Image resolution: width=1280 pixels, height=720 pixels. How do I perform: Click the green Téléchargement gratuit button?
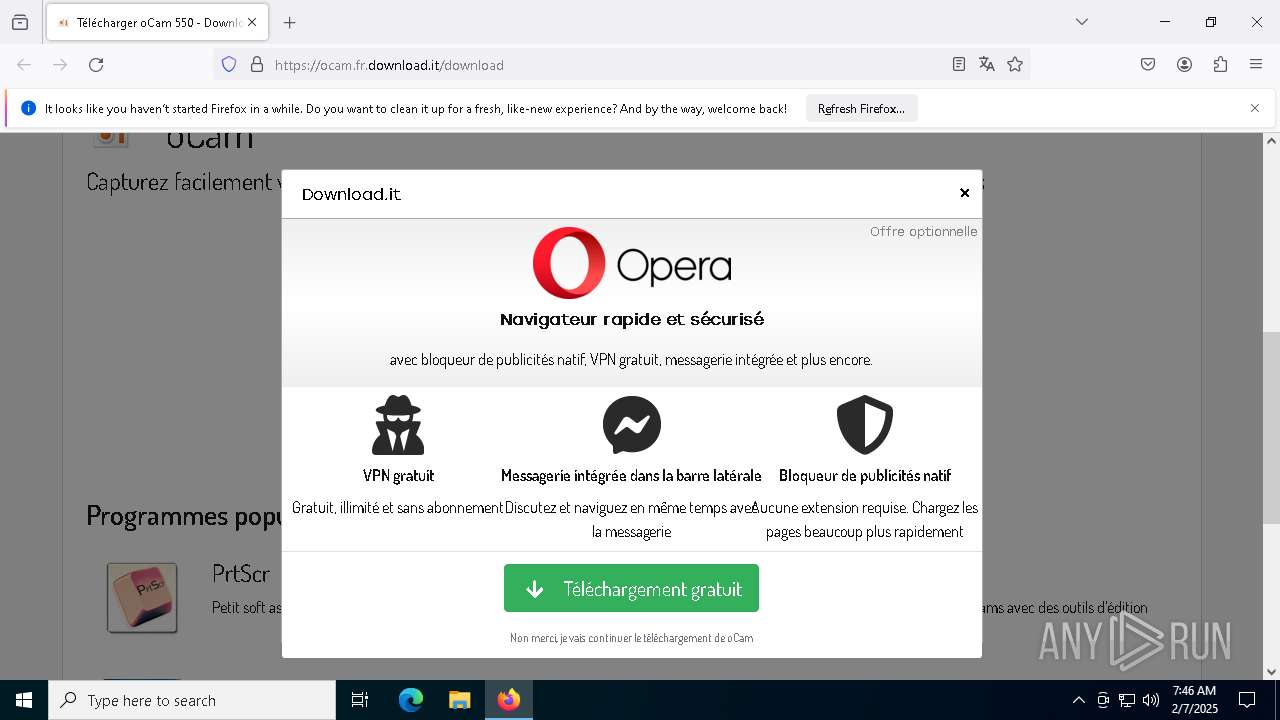(x=631, y=588)
